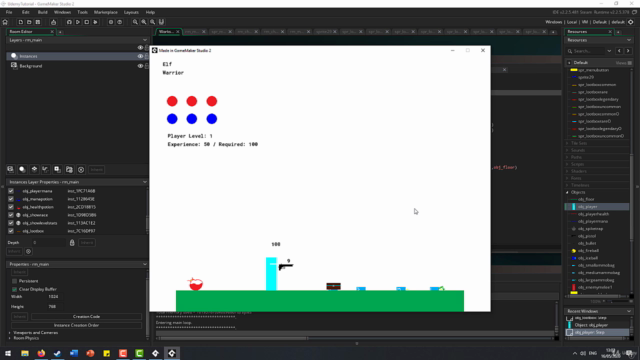Viewport: 640px width, 360px height.
Task: Collapse the Properties - rm_main panel
Action: (x=144, y=264)
